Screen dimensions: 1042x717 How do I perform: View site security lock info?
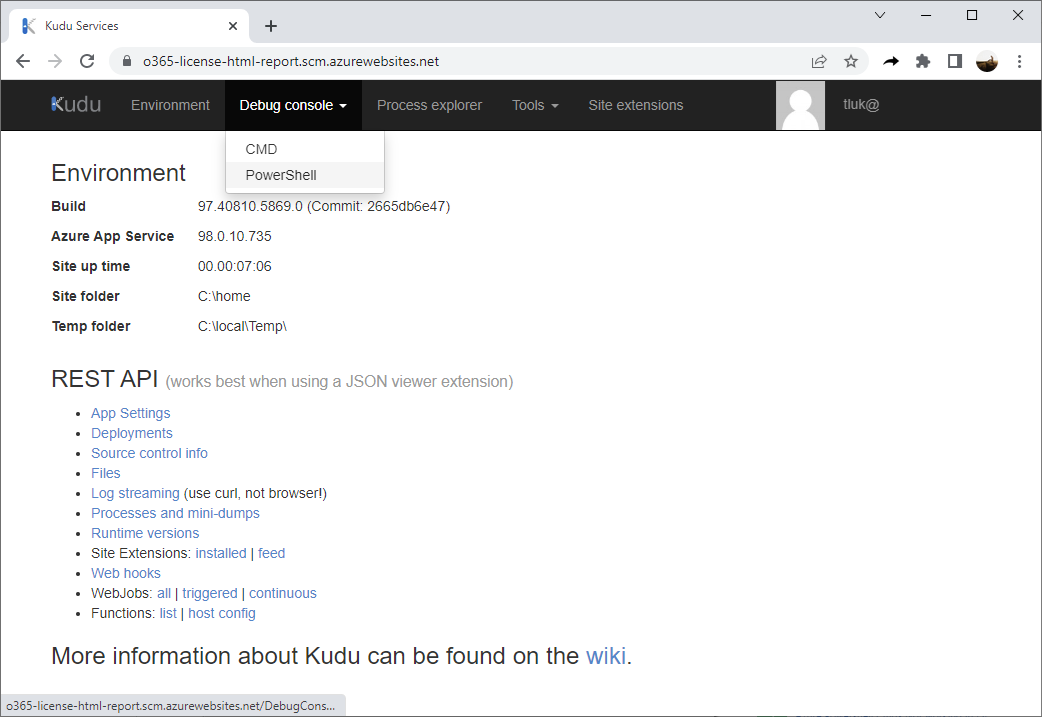(127, 61)
